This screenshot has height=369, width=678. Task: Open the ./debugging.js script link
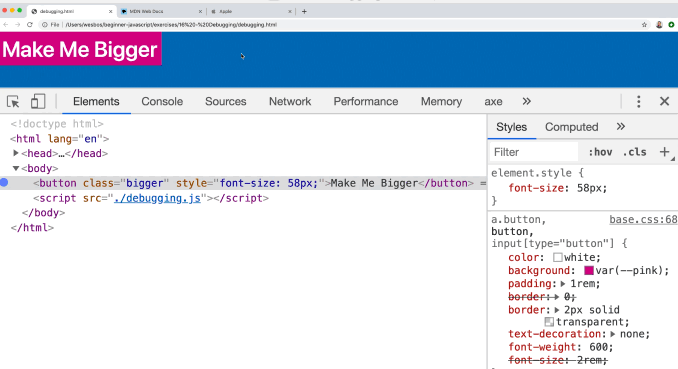tap(157, 198)
